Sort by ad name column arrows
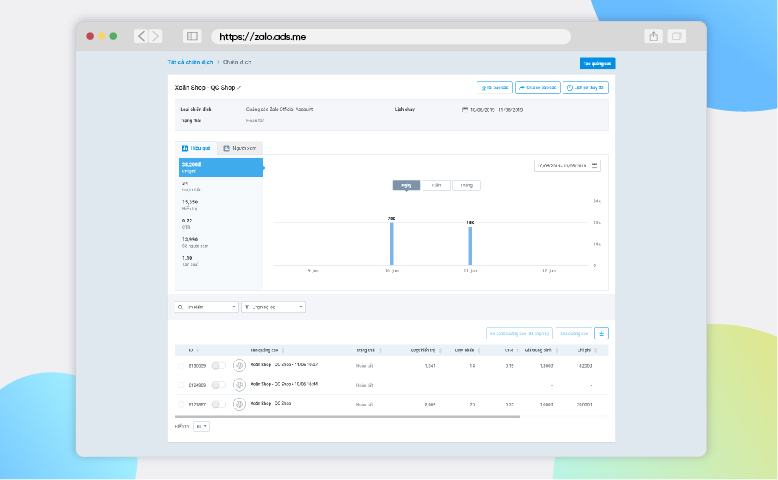Image resolution: width=778 pixels, height=480 pixels. point(283,350)
